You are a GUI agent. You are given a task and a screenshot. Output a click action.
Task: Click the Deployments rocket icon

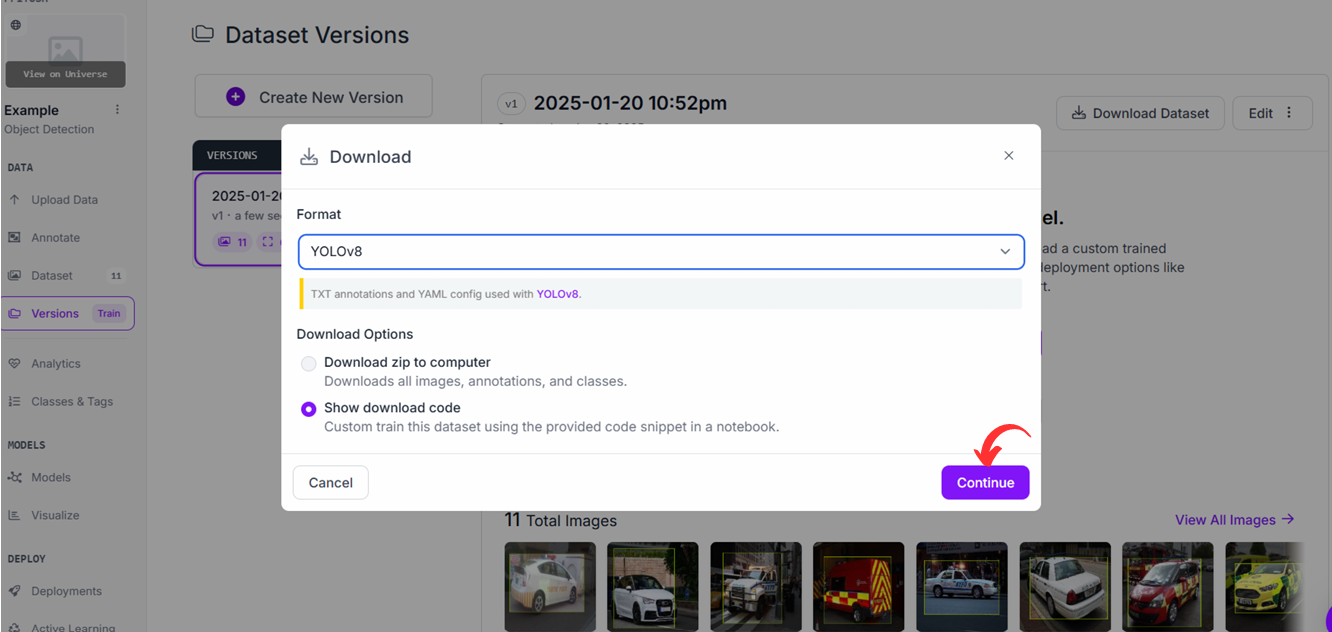[14, 592]
